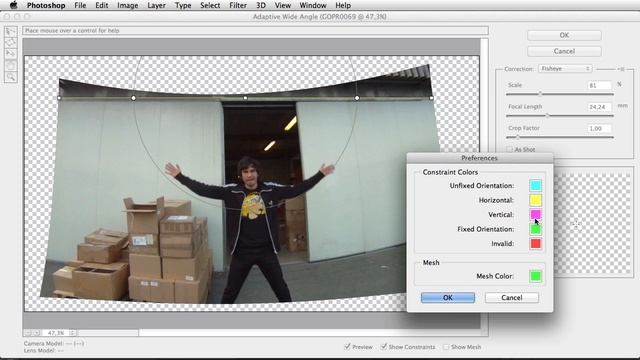
Task: Select the Hand tool
Action: (11, 65)
